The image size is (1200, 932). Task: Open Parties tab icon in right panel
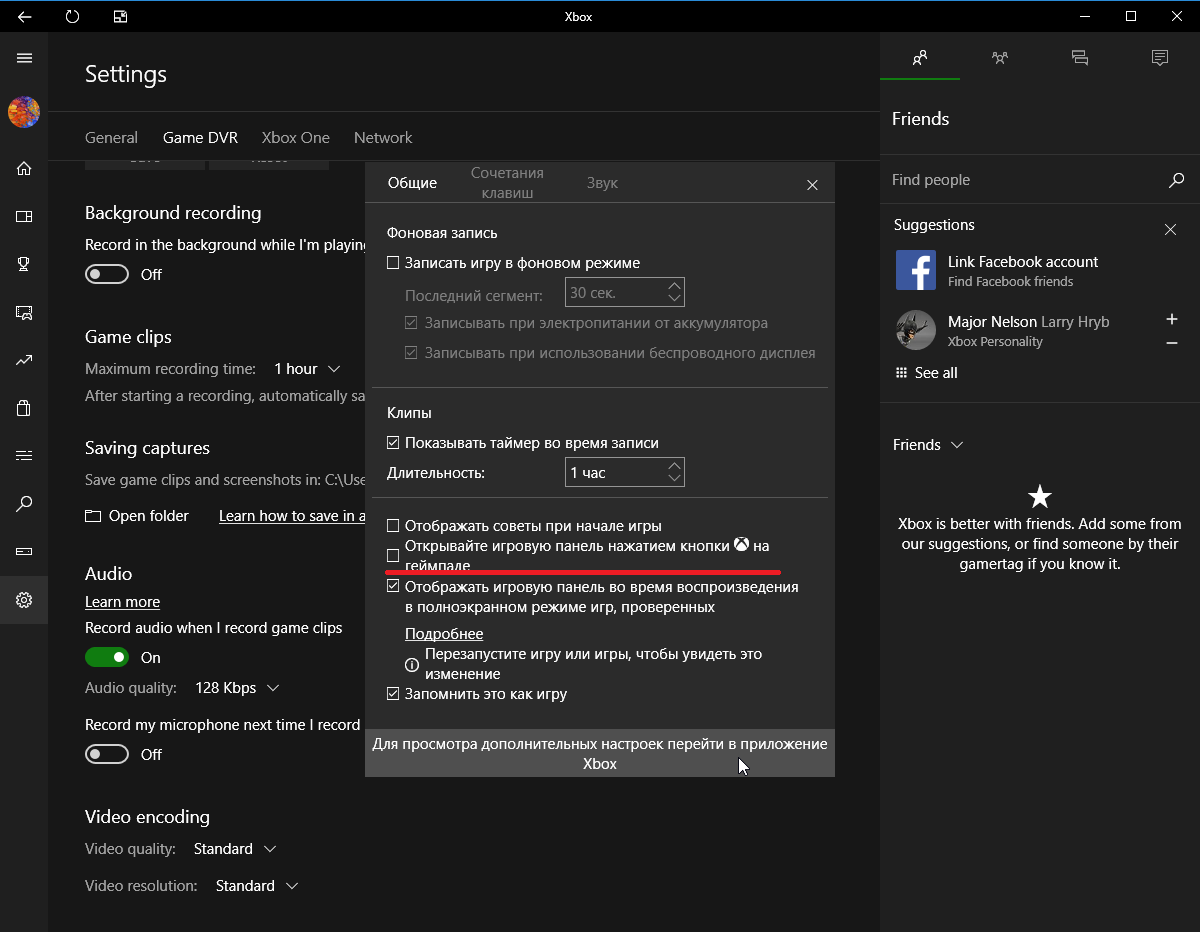tap(1000, 57)
